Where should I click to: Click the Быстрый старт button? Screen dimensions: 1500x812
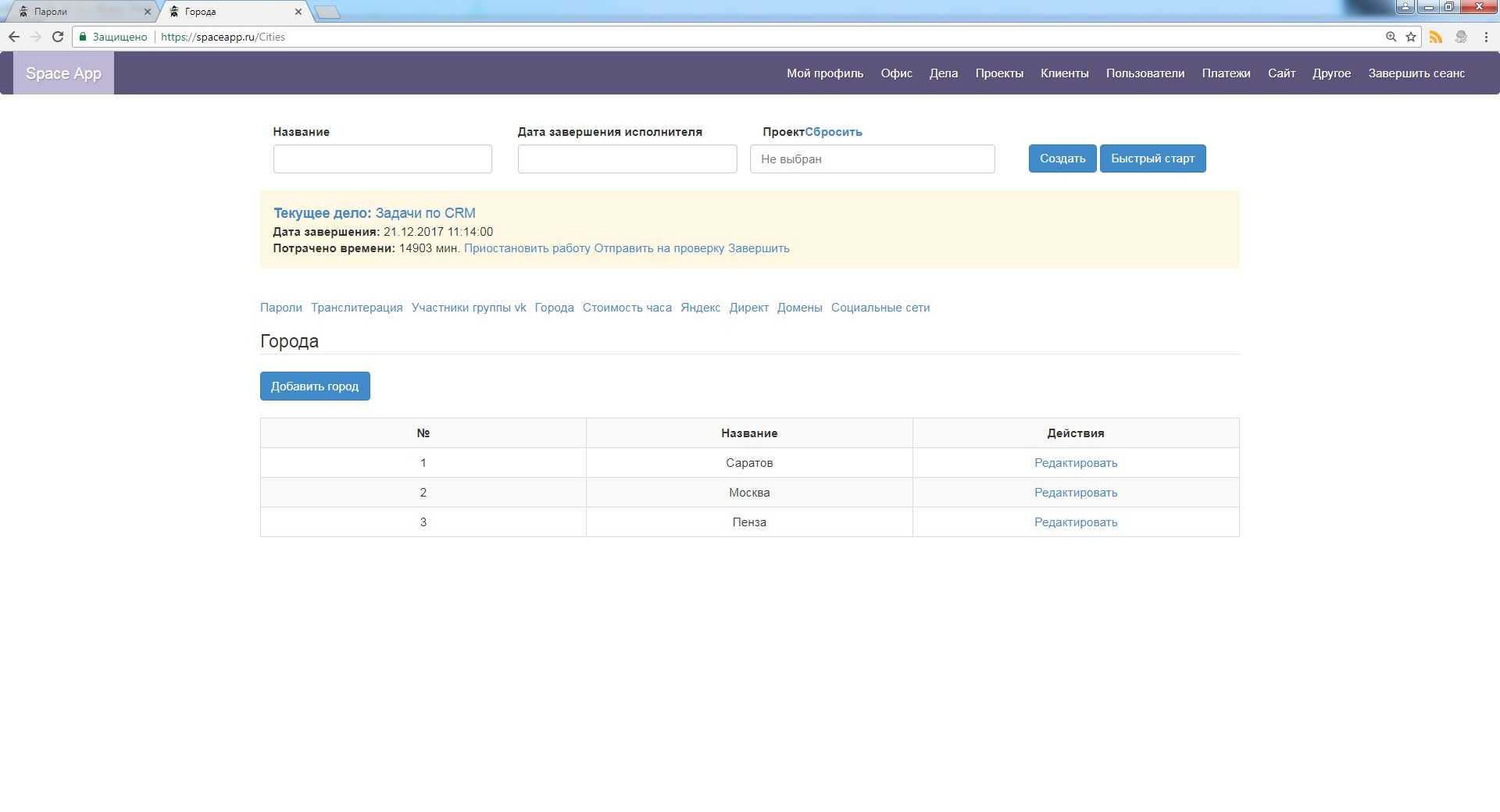point(1152,158)
